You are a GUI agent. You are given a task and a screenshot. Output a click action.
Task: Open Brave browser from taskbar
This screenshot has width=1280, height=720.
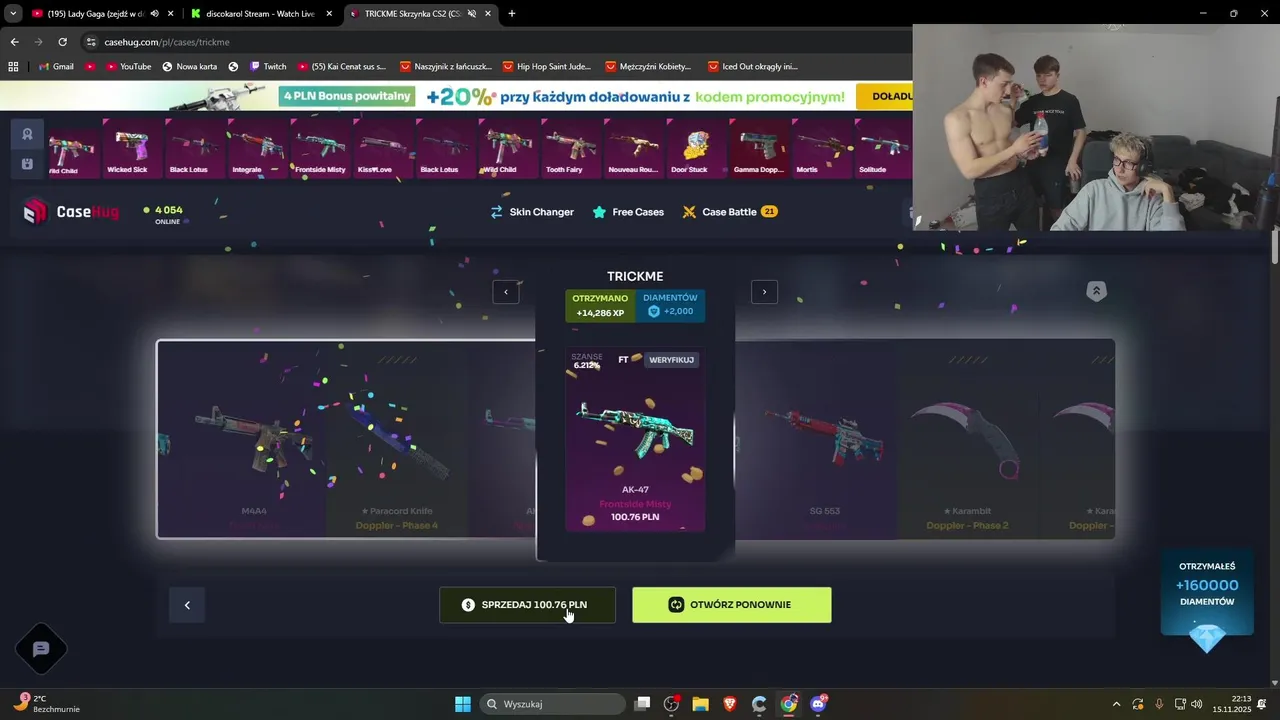click(x=730, y=704)
